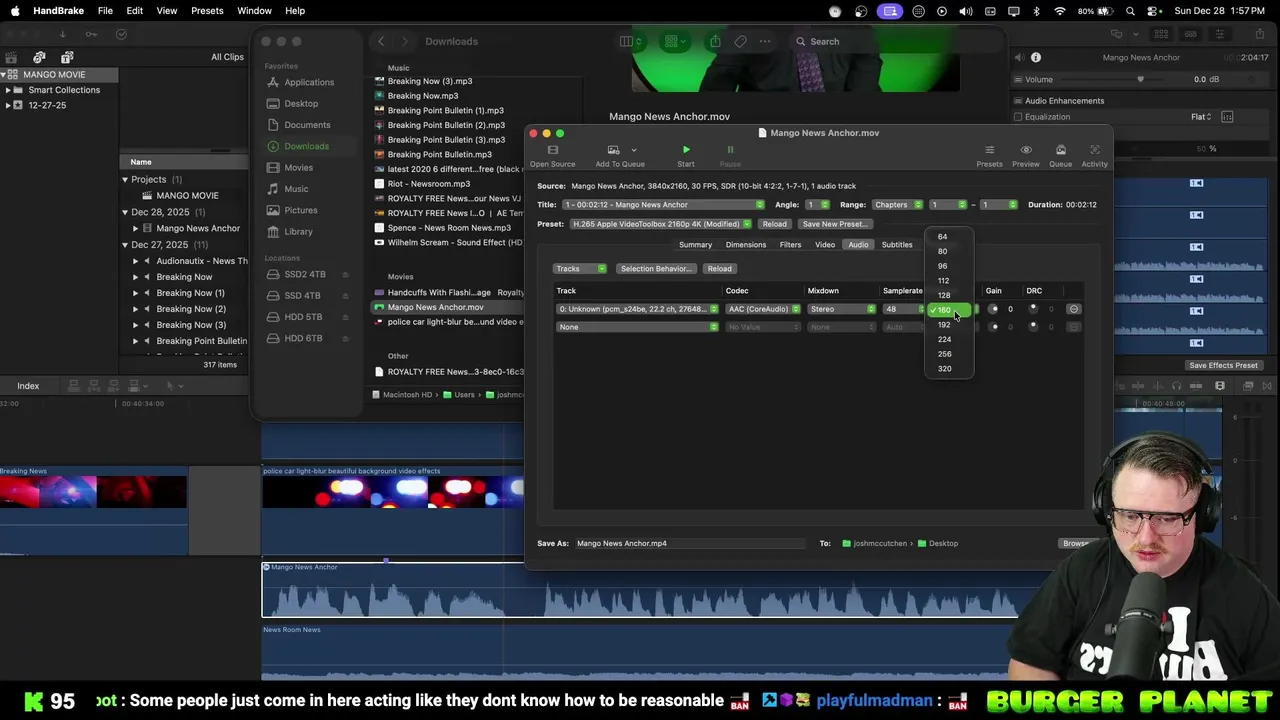1280x720 pixels.
Task: Show the inspector info icon in Final Cut
Action: (1036, 58)
